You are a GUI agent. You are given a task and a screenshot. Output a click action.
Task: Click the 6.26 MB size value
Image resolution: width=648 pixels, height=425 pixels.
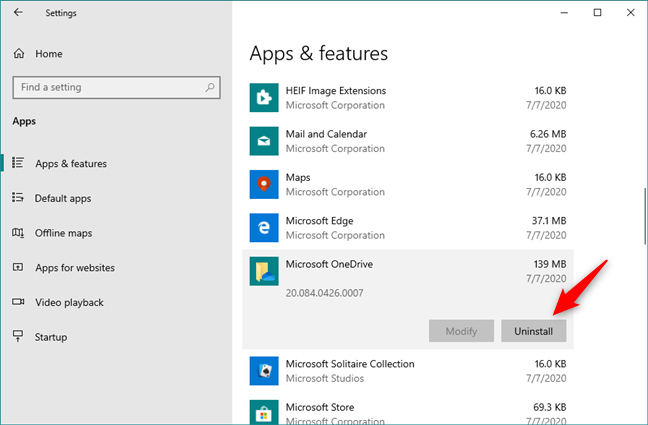point(548,134)
